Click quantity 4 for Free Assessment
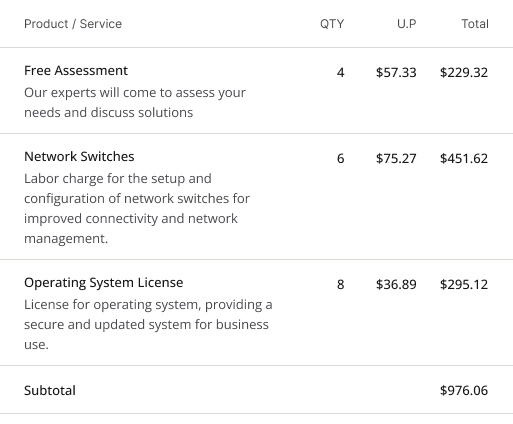The height and width of the screenshot is (424, 513). [340, 73]
